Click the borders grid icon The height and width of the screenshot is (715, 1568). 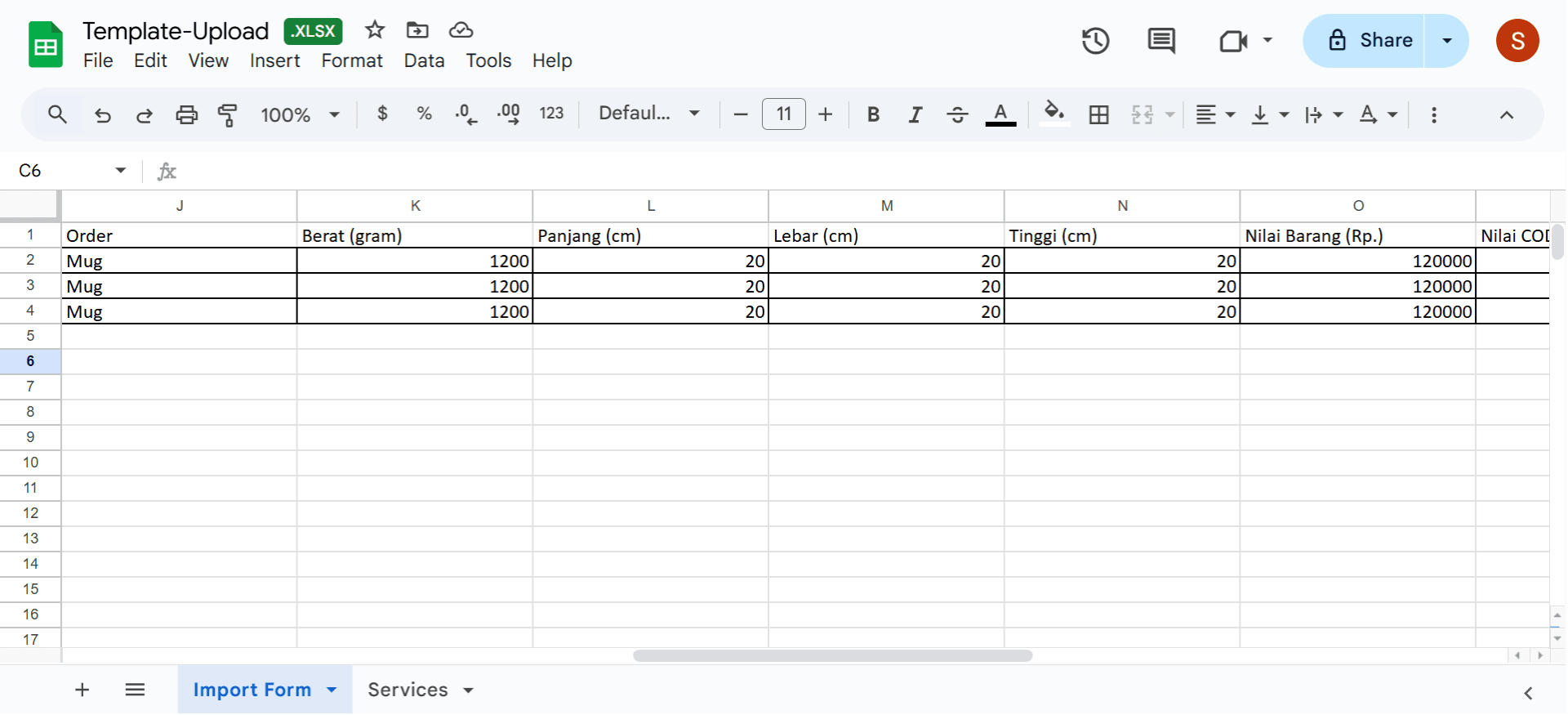tap(1098, 114)
